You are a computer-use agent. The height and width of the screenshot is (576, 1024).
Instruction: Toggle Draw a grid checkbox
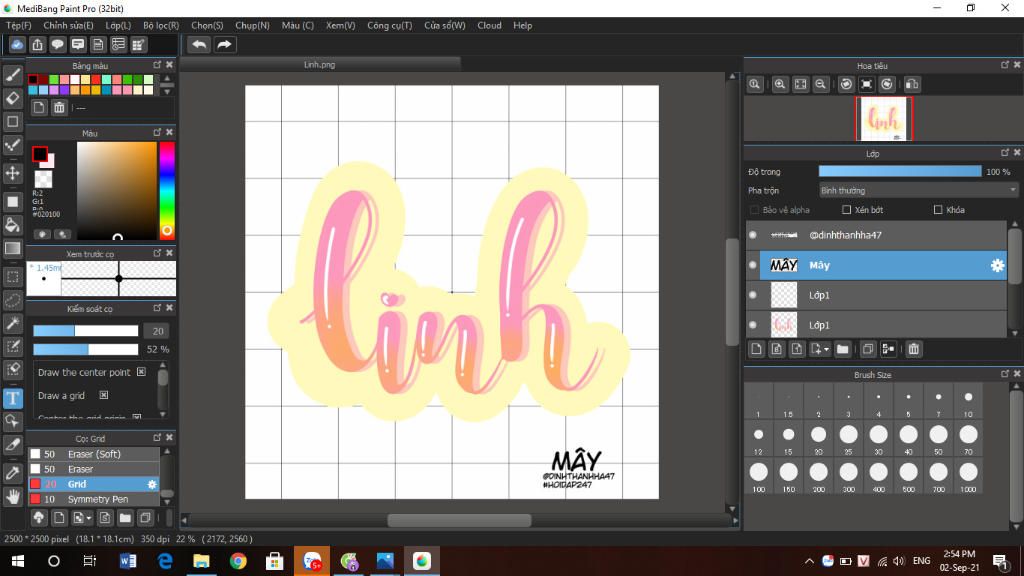(x=103, y=395)
